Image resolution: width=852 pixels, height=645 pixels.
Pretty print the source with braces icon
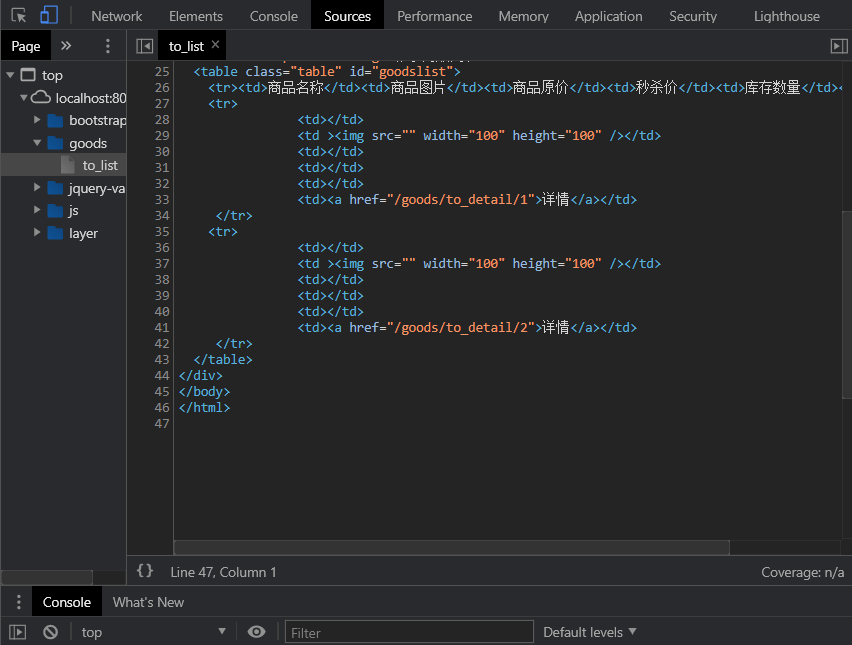145,571
